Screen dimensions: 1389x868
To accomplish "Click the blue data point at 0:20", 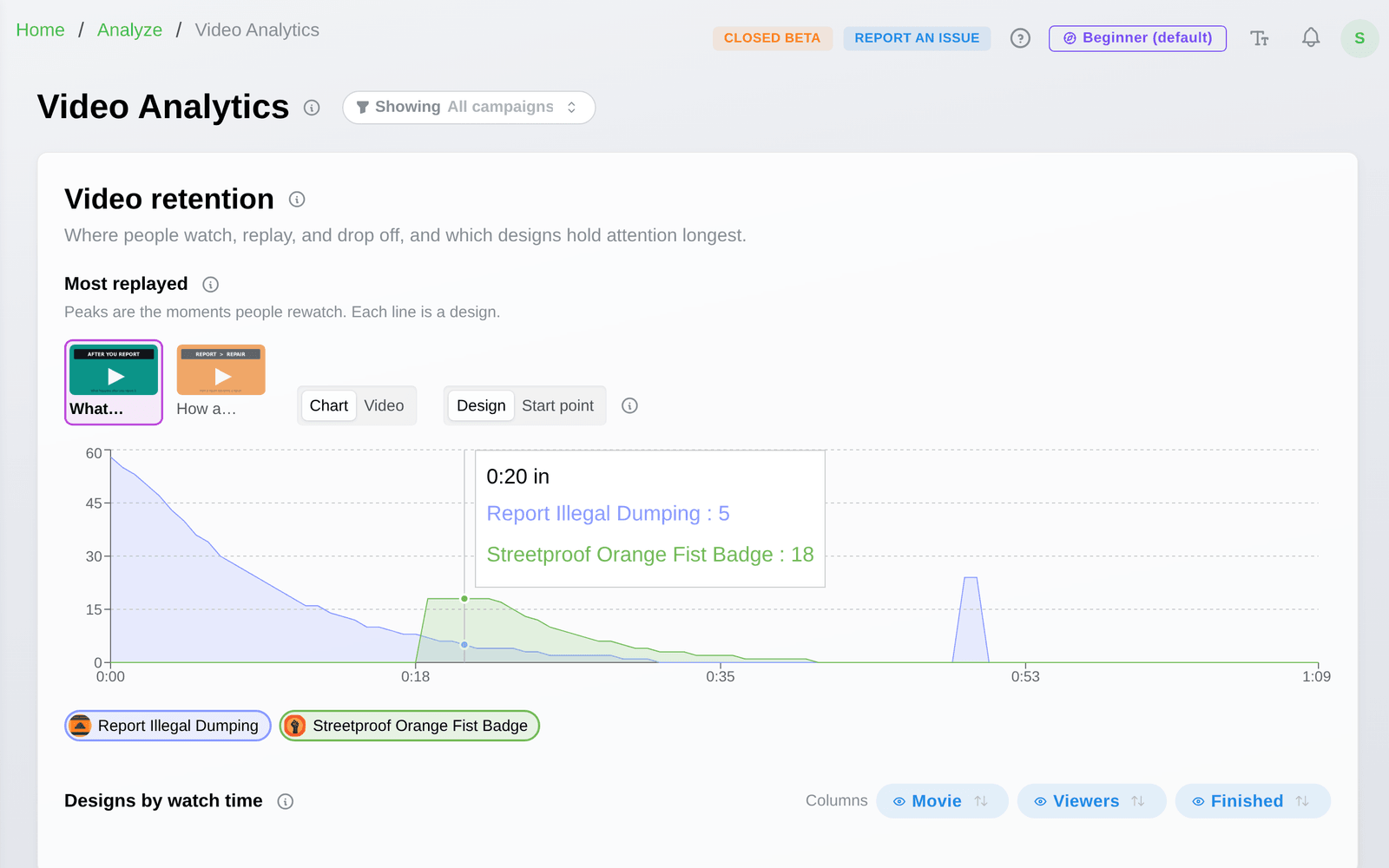I will coord(464,645).
